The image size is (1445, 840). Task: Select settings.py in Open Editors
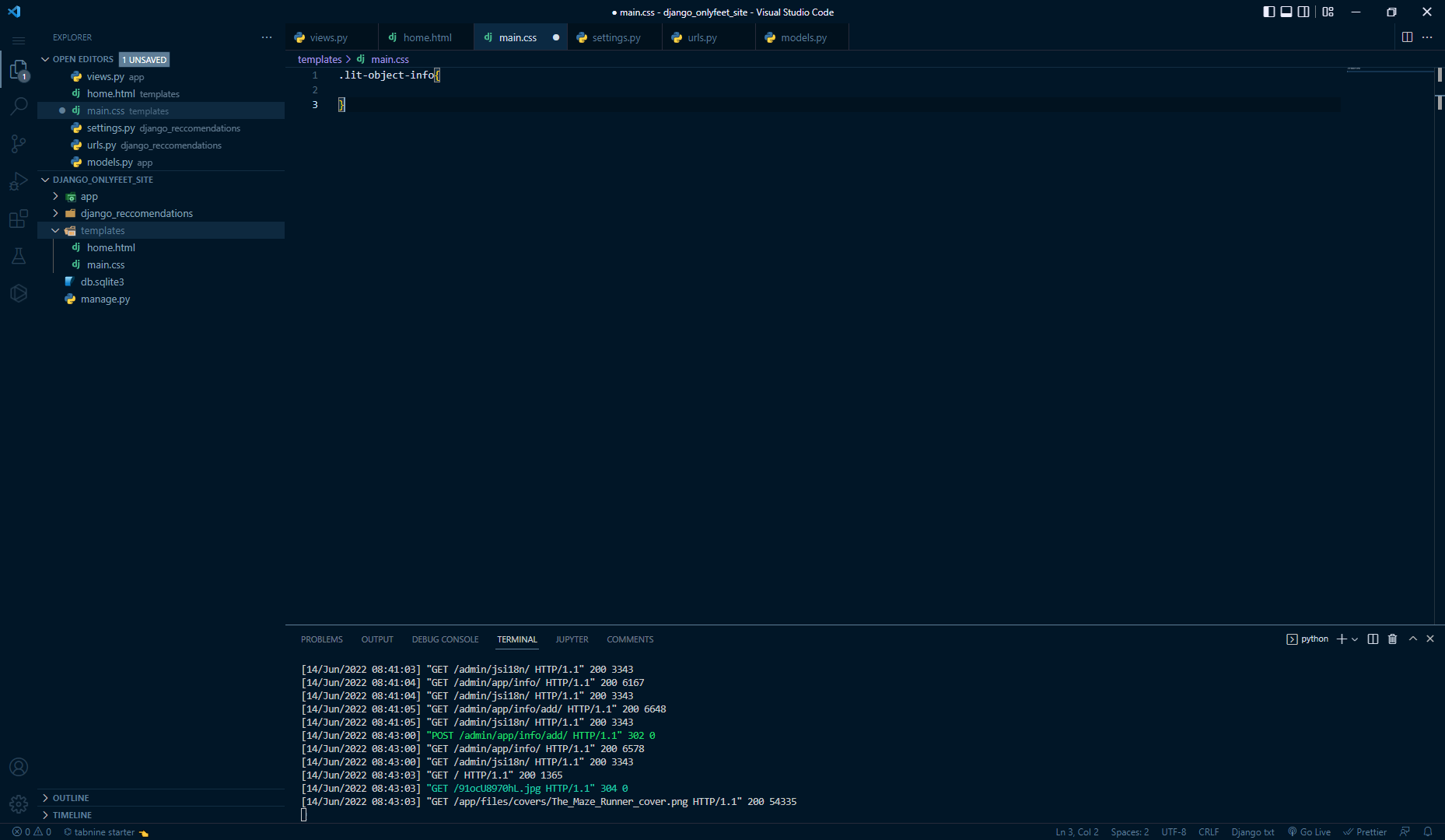[161, 128]
